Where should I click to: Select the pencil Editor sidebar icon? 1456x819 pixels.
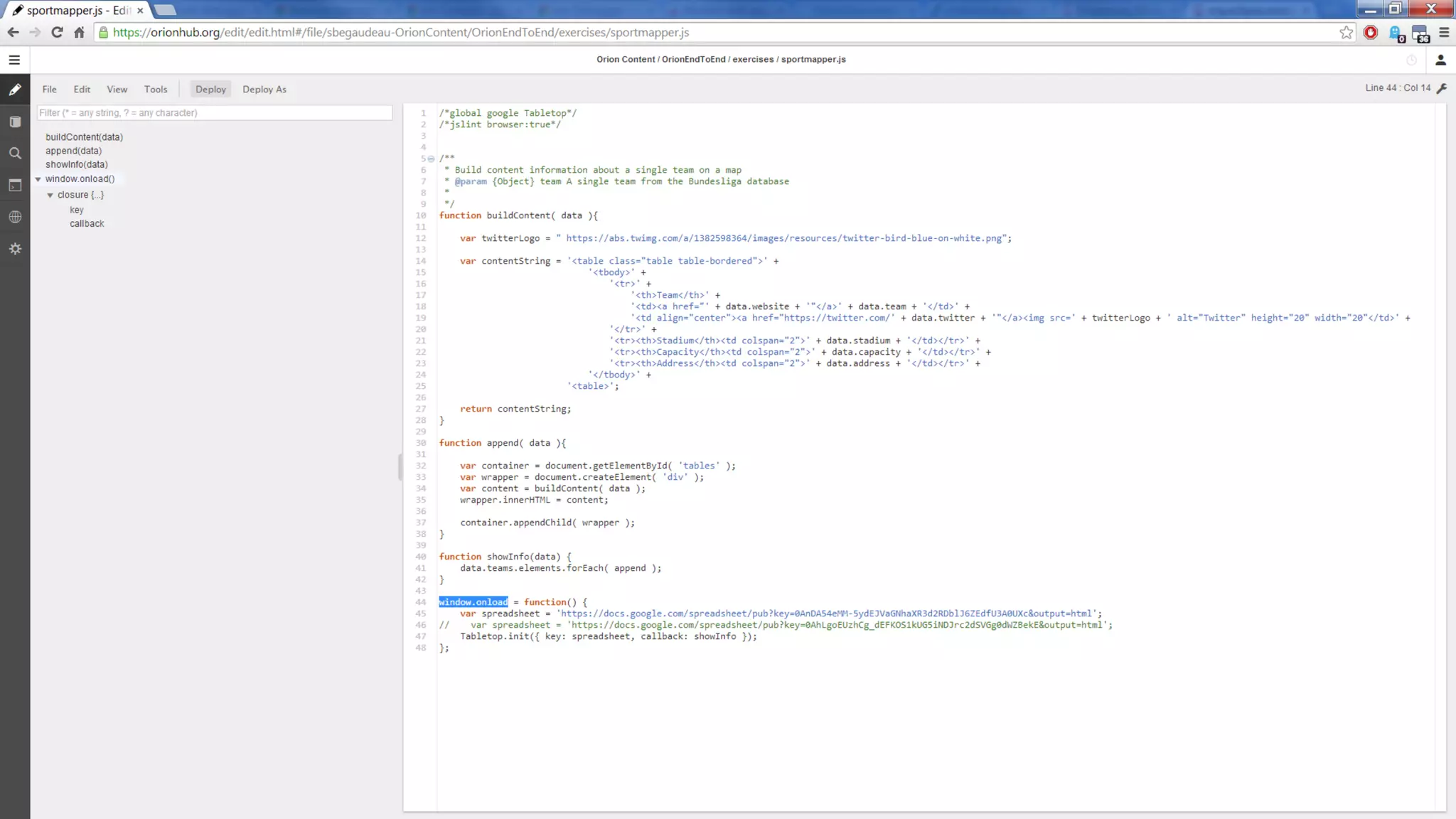[15, 90]
